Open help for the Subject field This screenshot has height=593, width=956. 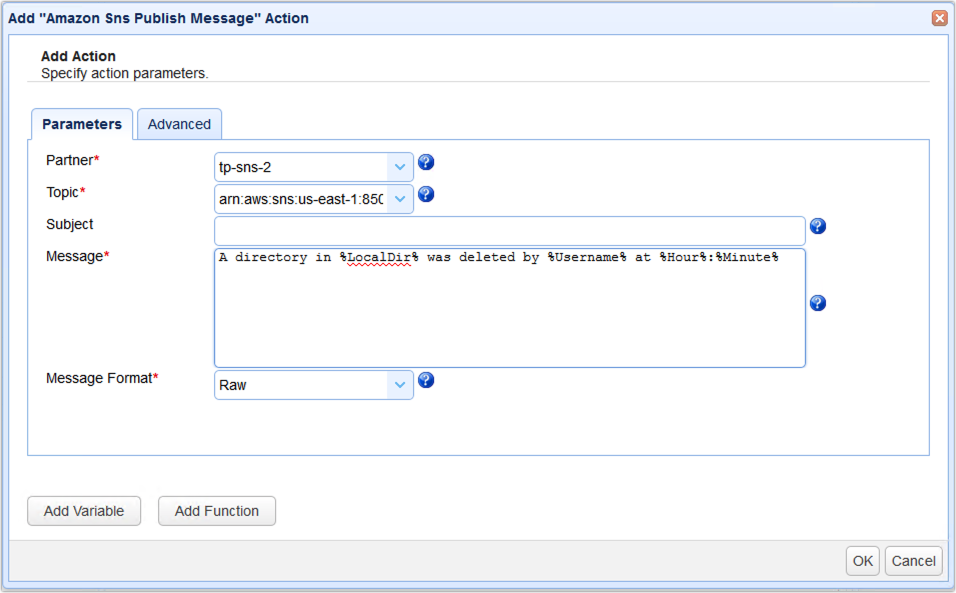[x=818, y=227]
